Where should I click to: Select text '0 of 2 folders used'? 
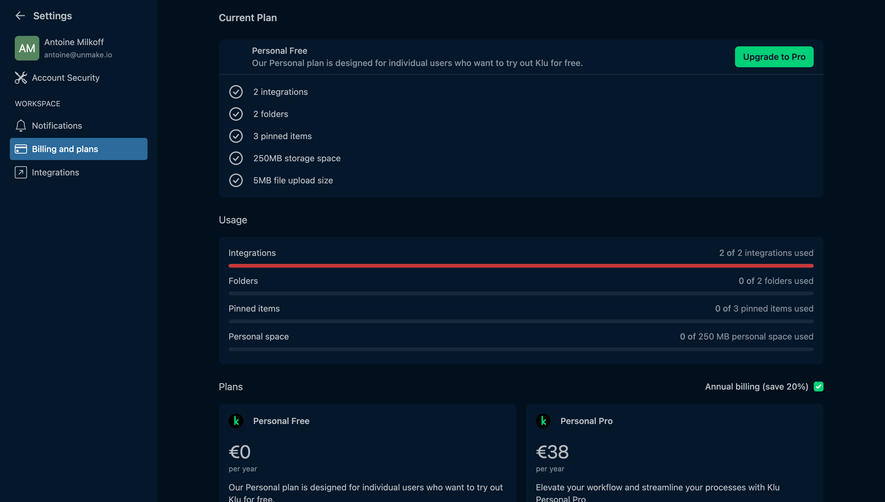coord(776,281)
